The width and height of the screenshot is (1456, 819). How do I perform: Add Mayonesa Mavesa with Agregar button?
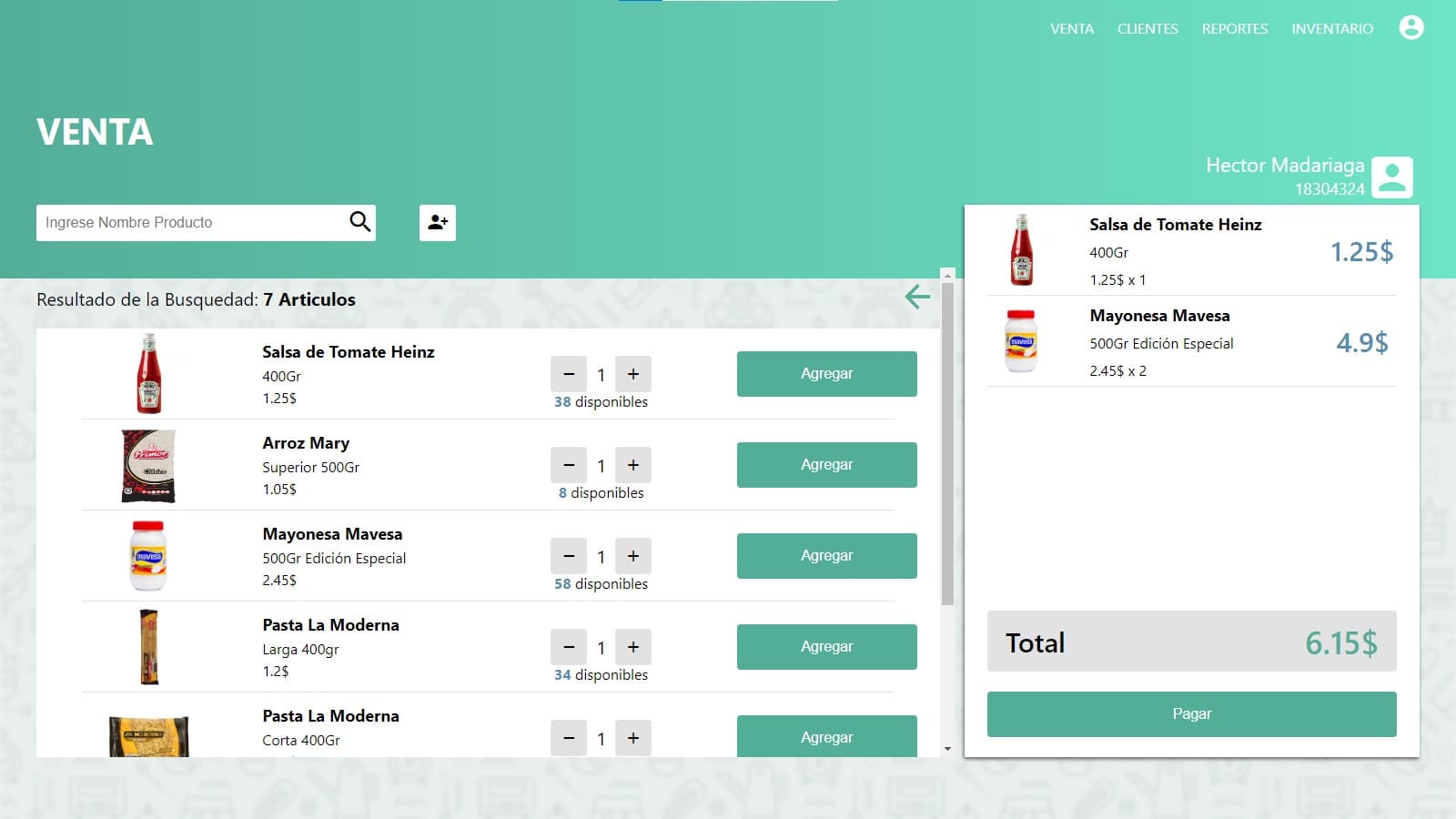coord(827,556)
